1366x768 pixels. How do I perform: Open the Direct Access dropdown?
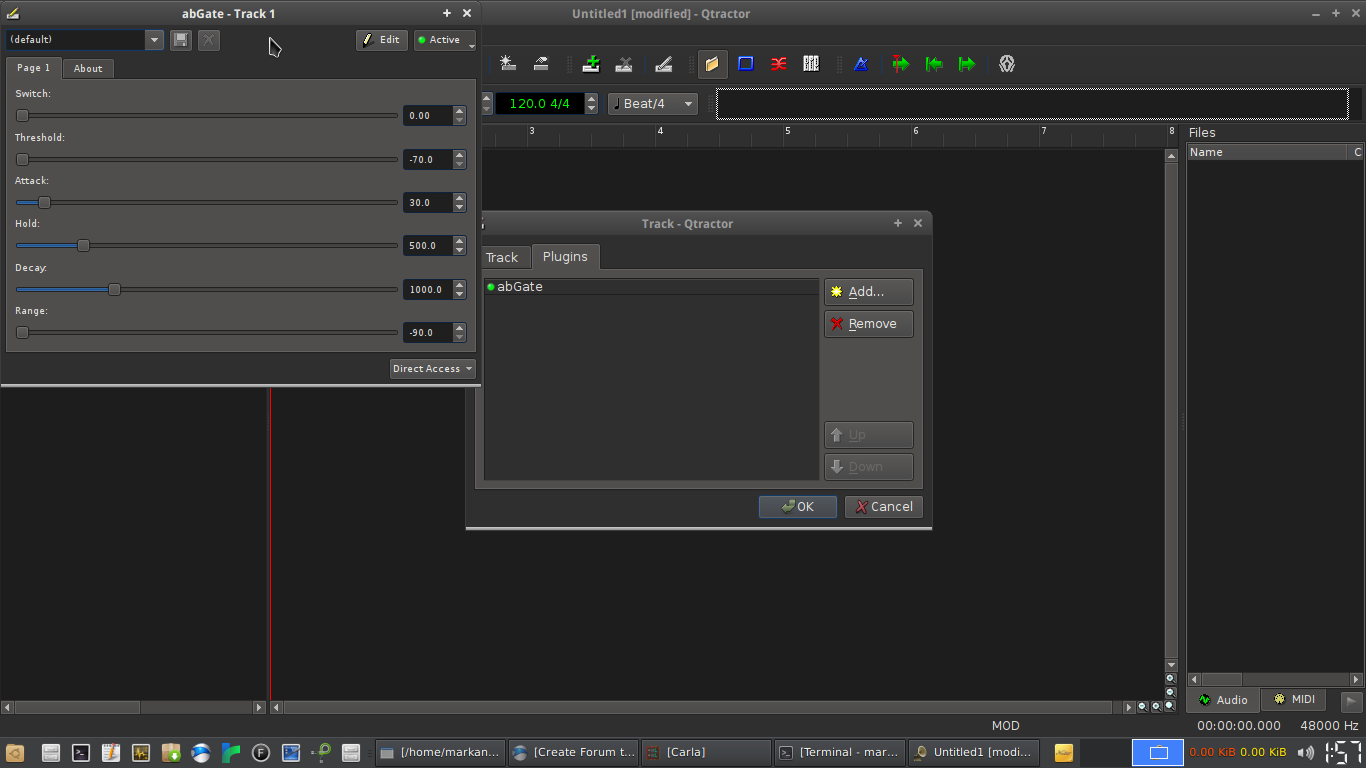pos(432,369)
